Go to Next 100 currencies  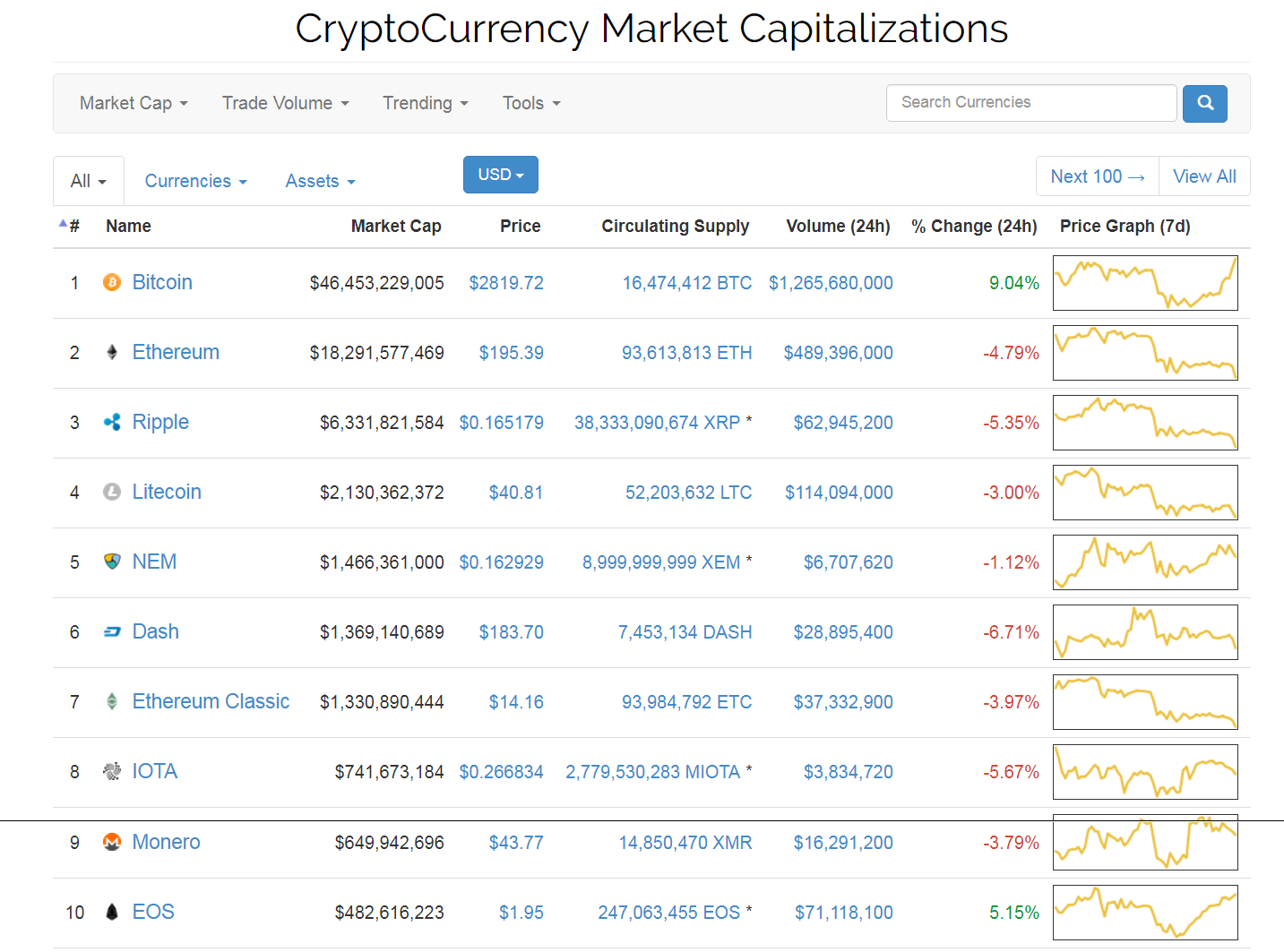(x=1098, y=176)
